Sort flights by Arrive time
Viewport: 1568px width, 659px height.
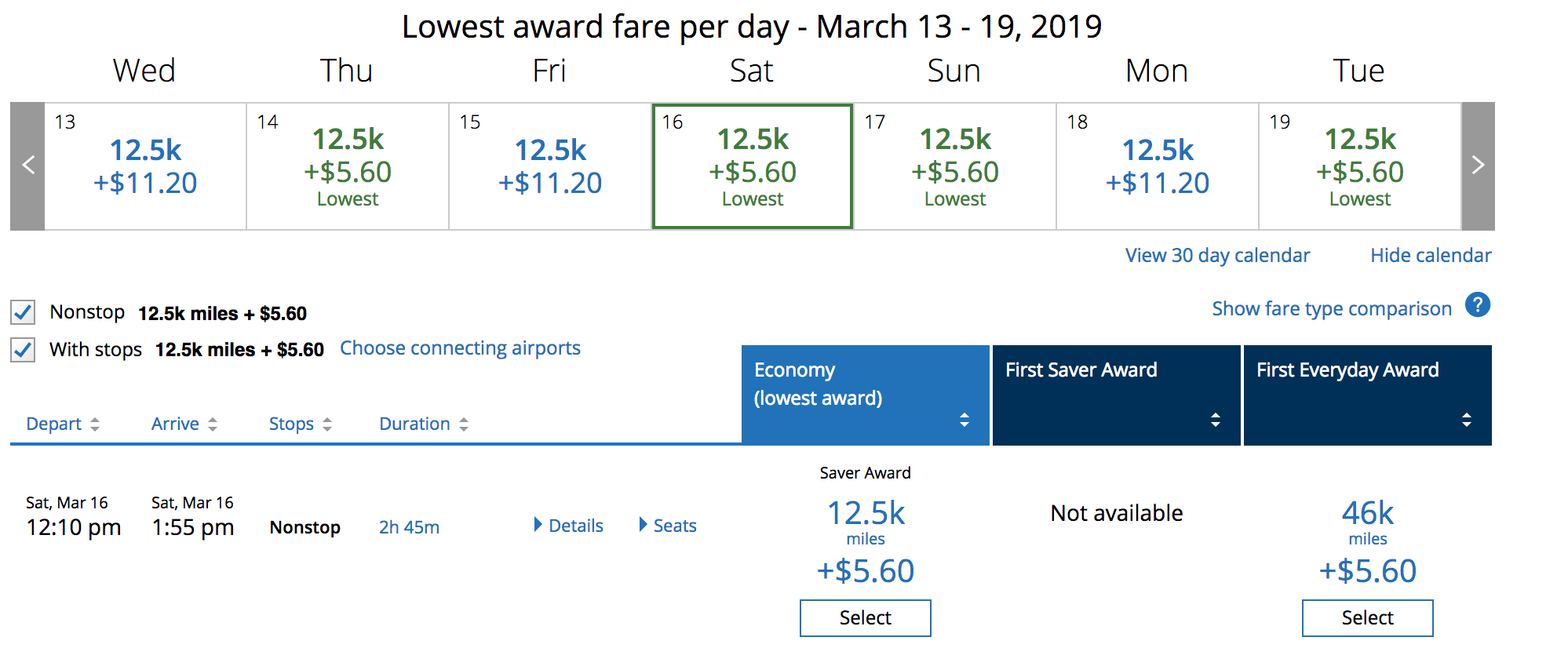click(x=184, y=424)
